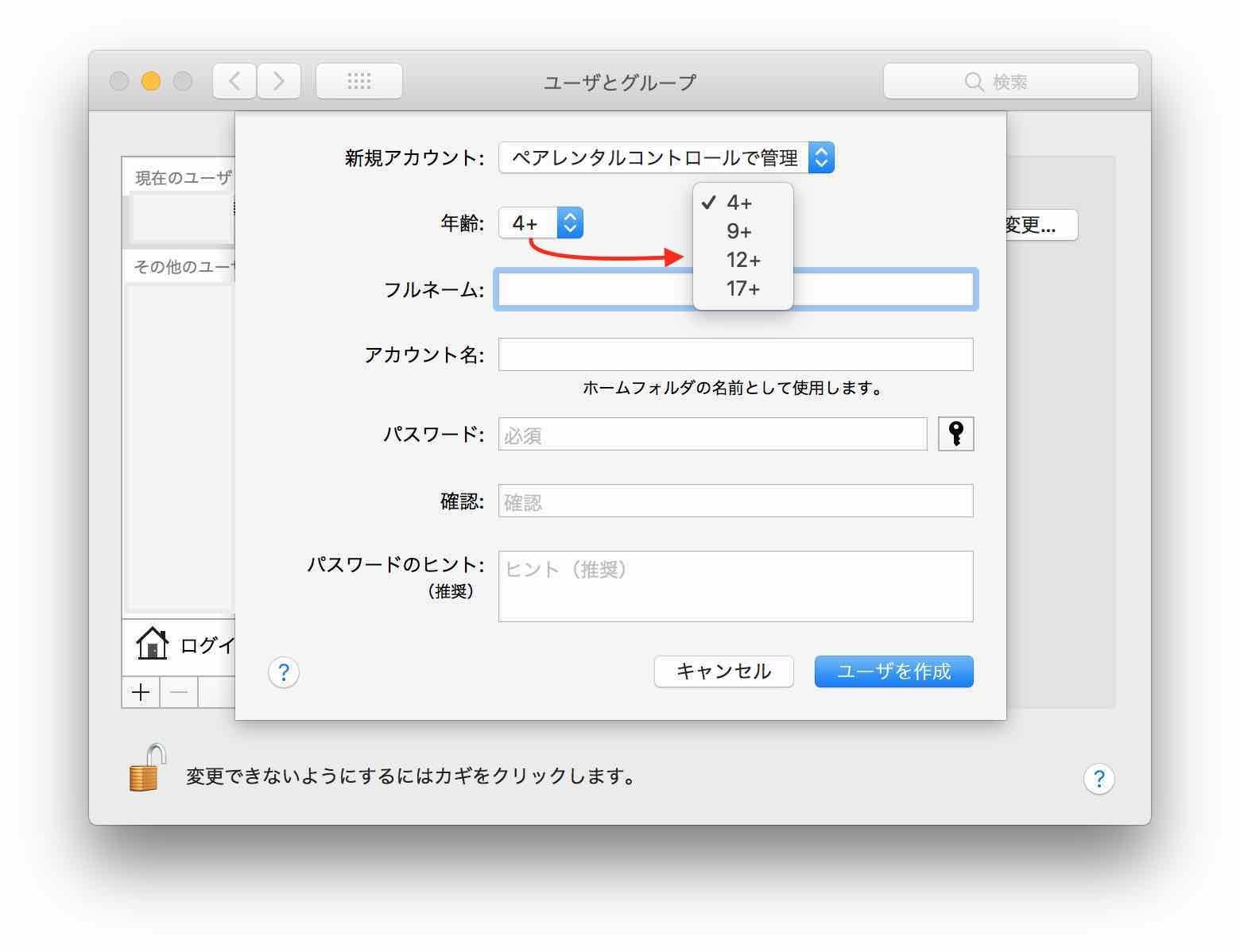Open password assistant key icon
This screenshot has height=952, width=1240.
[x=955, y=434]
